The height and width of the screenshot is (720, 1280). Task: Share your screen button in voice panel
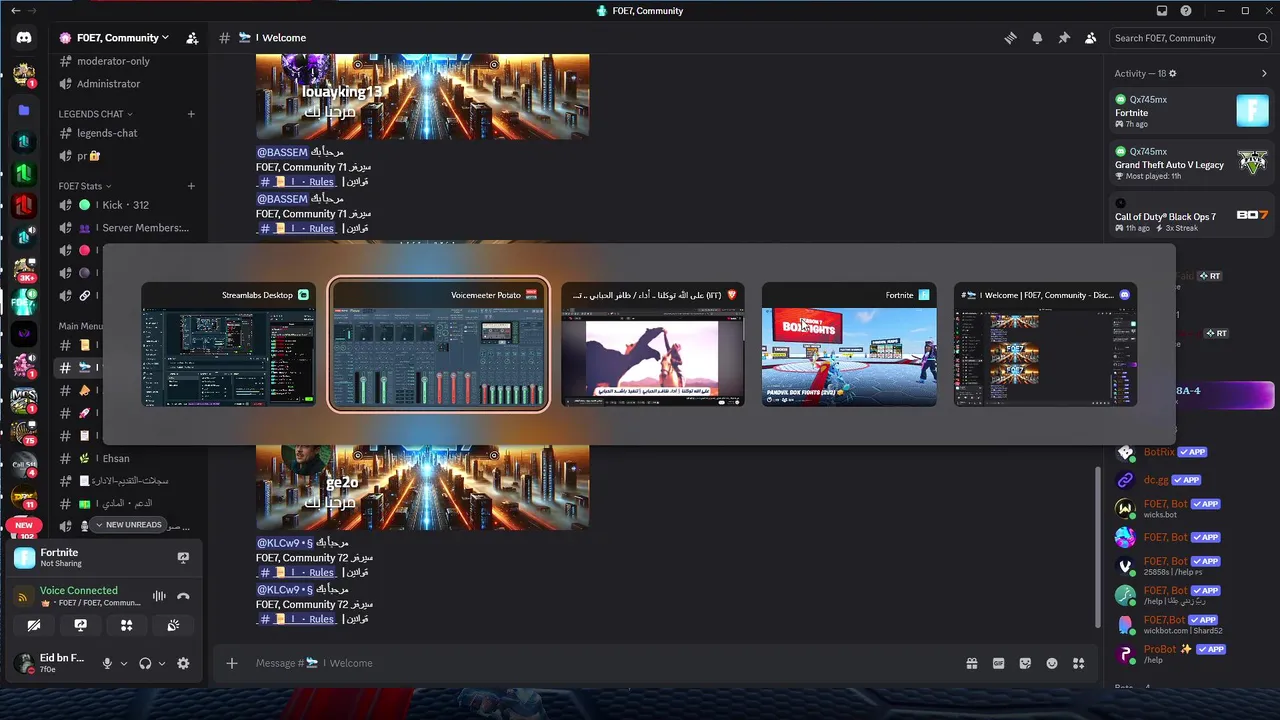(81, 625)
